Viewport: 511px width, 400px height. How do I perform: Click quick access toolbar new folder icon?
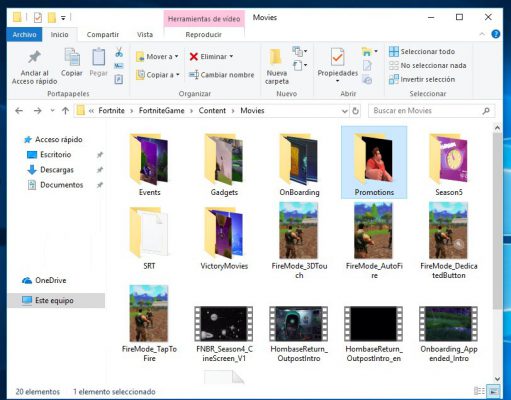point(52,17)
